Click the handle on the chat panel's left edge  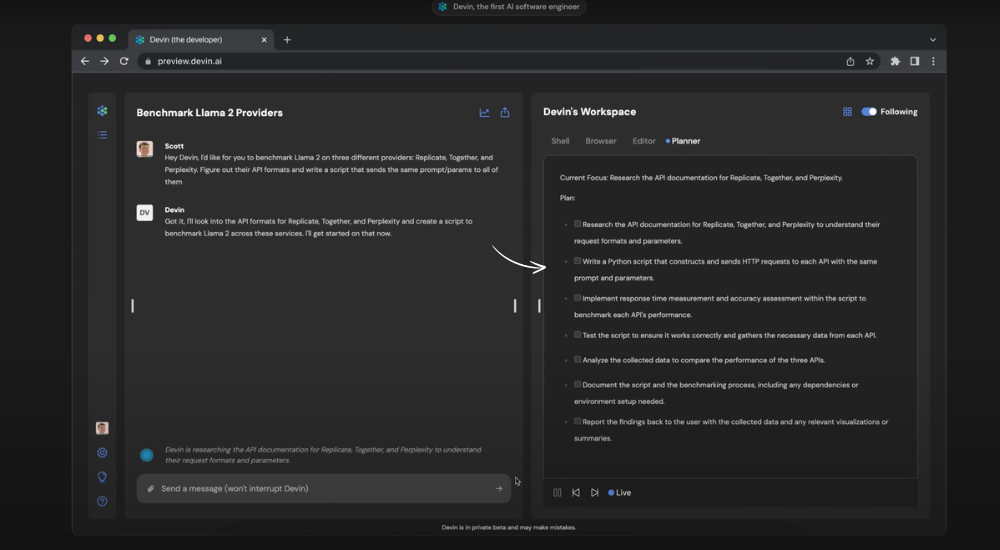click(x=133, y=306)
